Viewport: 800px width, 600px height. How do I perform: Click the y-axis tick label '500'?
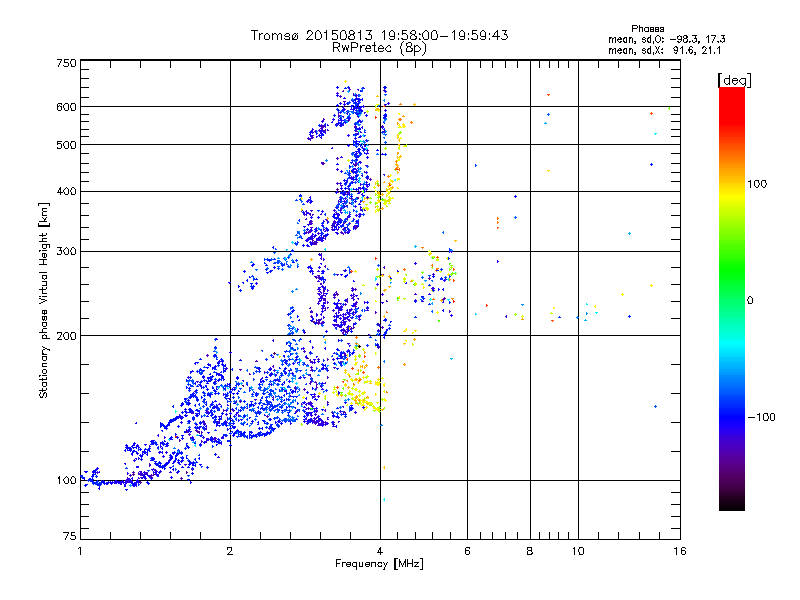click(66, 145)
